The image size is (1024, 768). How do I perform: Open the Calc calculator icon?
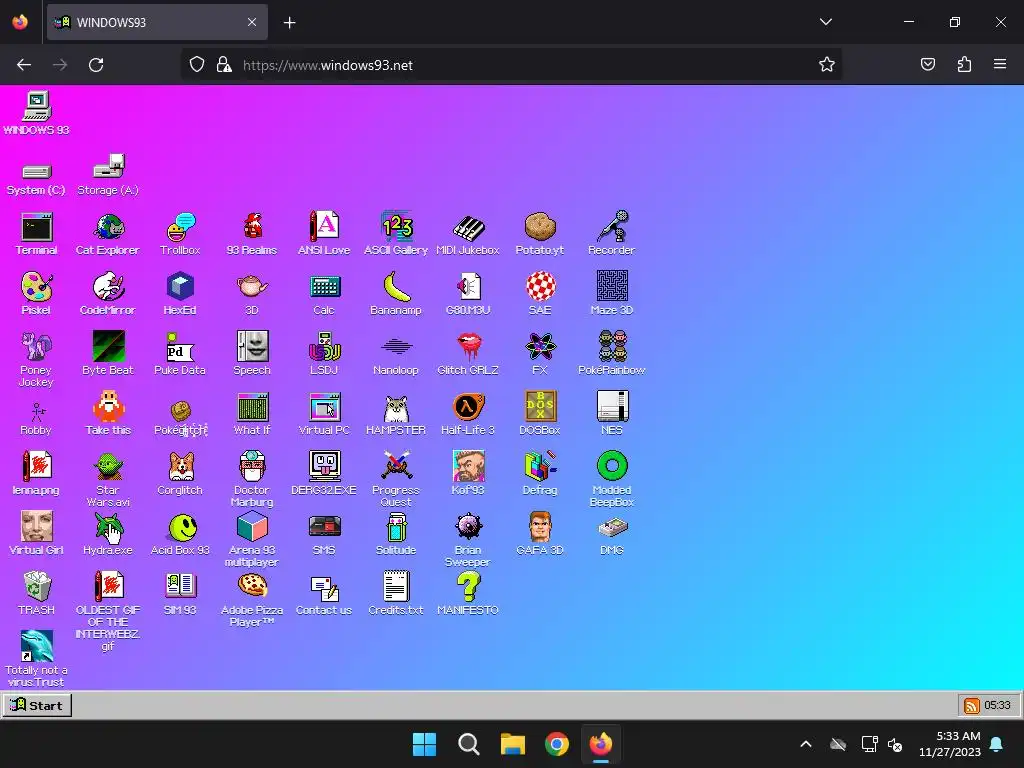[324, 293]
